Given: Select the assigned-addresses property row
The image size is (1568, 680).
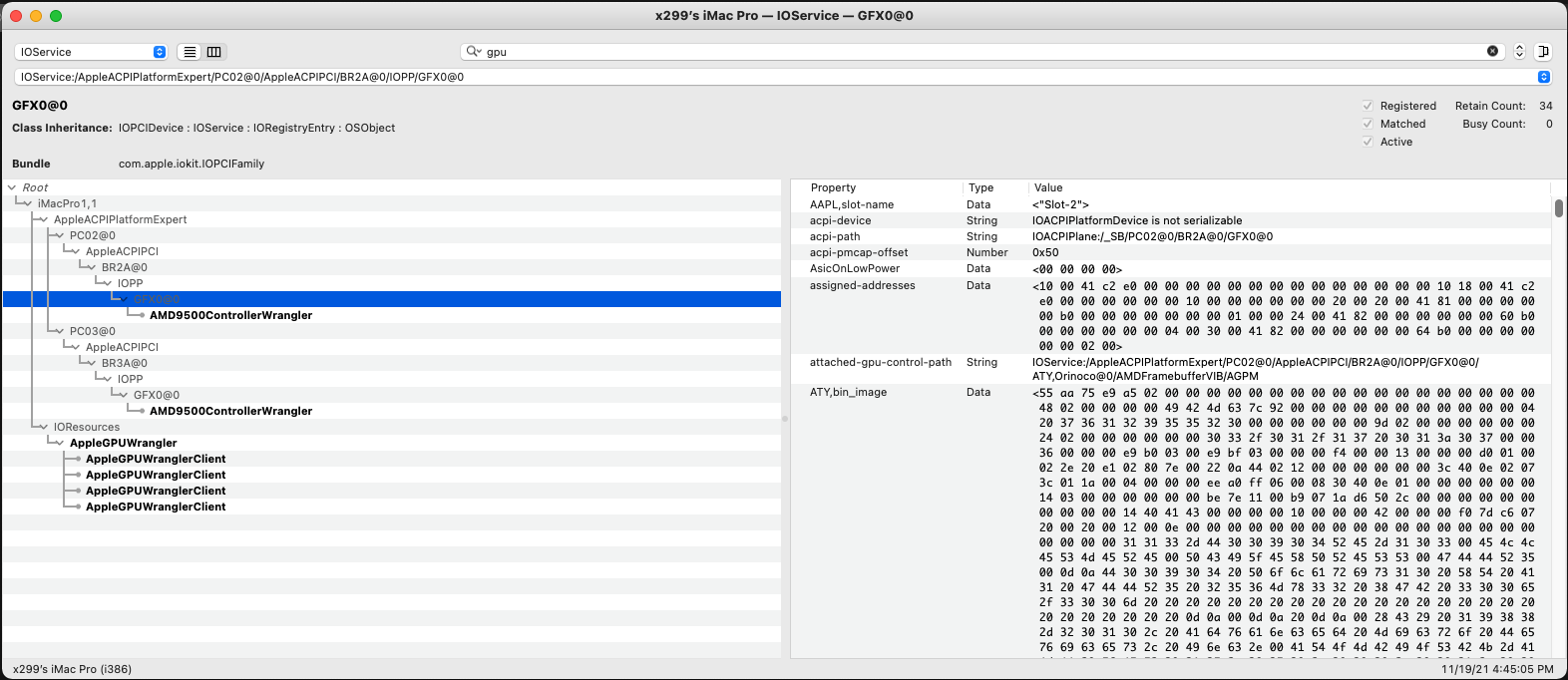Looking at the screenshot, I should [1172, 315].
